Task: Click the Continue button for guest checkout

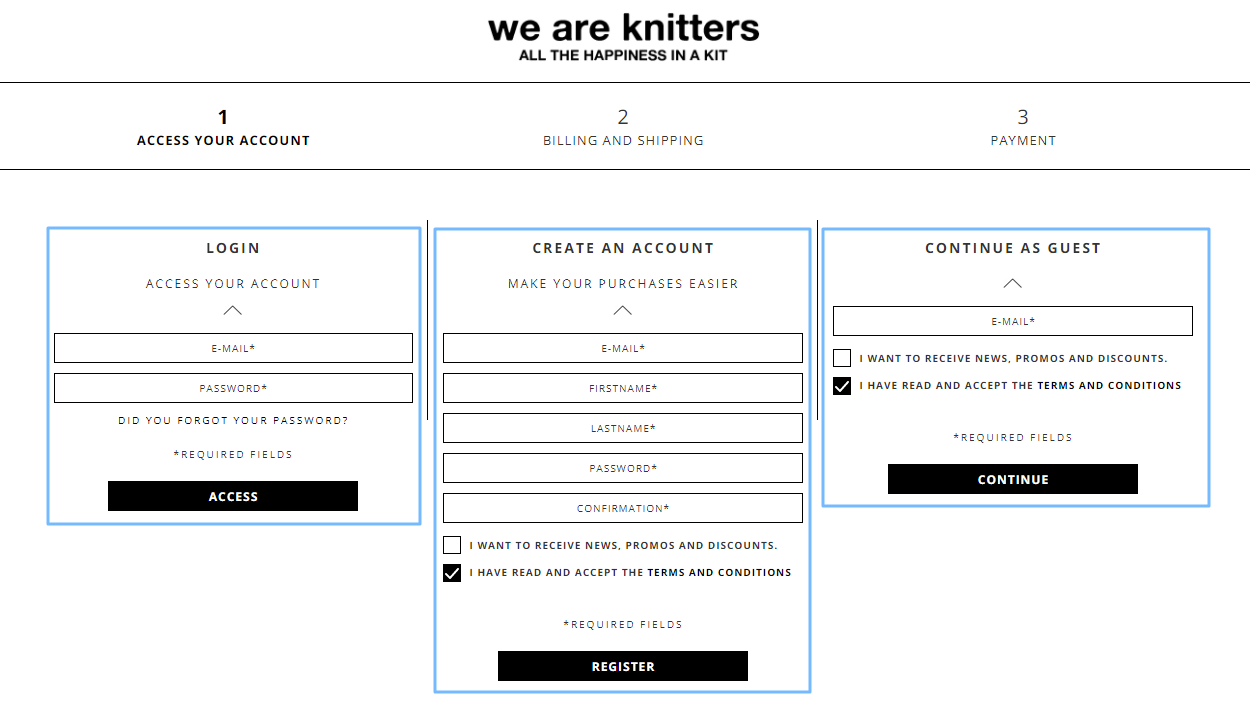Action: click(x=1013, y=479)
